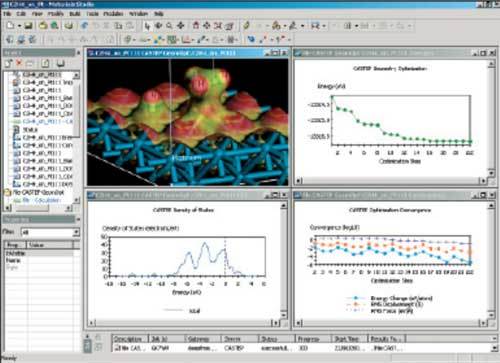Open the File menu
The width and height of the screenshot is (500, 363).
tap(7, 14)
